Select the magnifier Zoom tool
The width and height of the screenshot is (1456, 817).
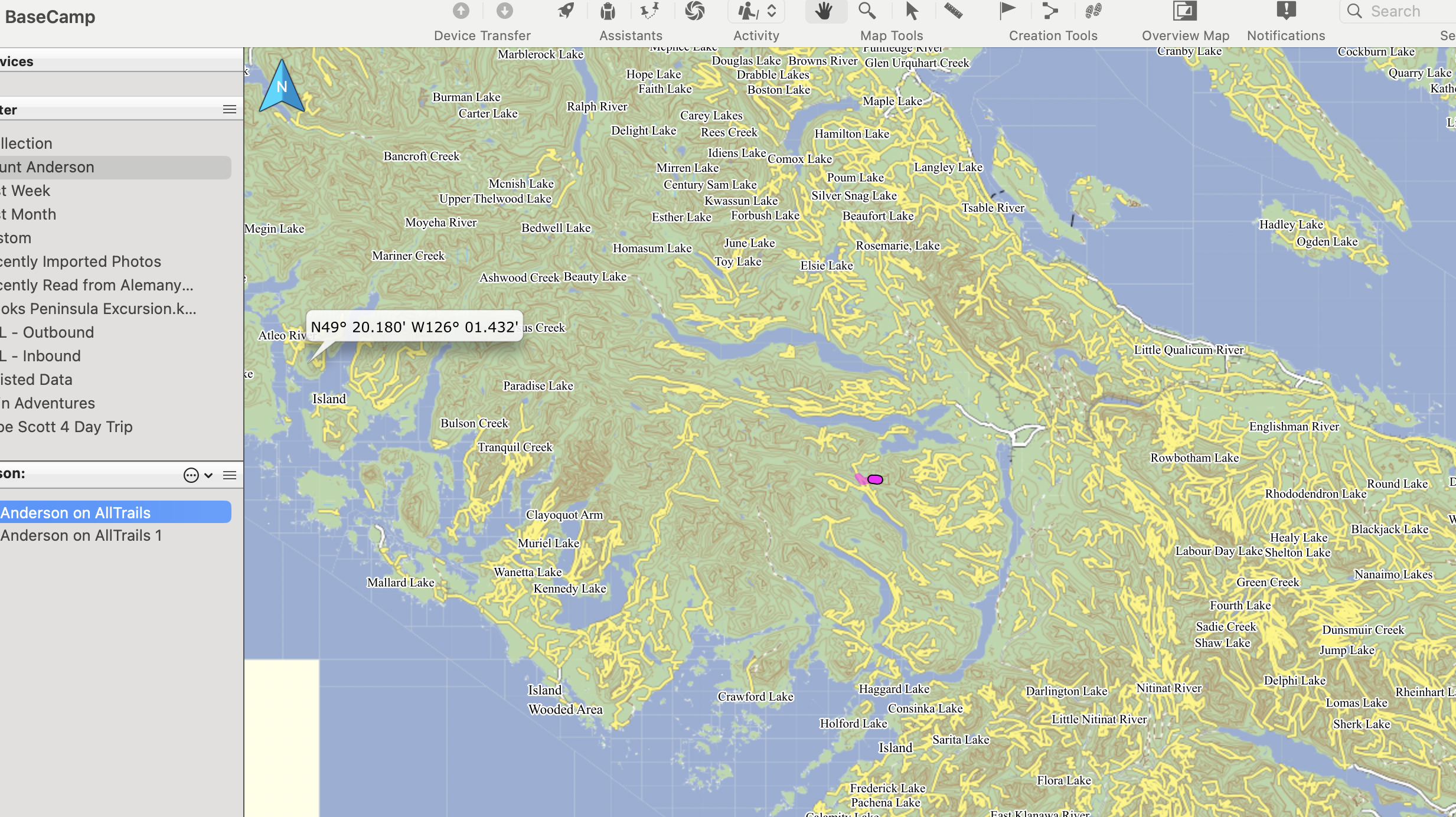(x=867, y=11)
